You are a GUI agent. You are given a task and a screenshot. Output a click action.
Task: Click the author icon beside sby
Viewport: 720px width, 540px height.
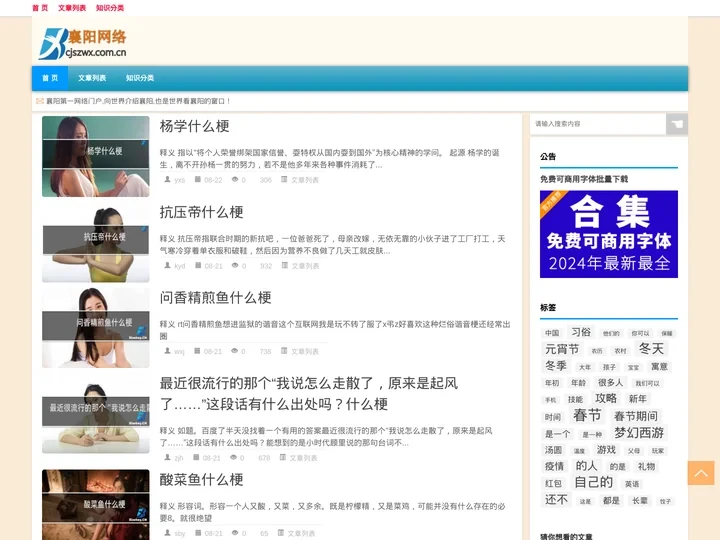pyautogui.click(x=168, y=533)
